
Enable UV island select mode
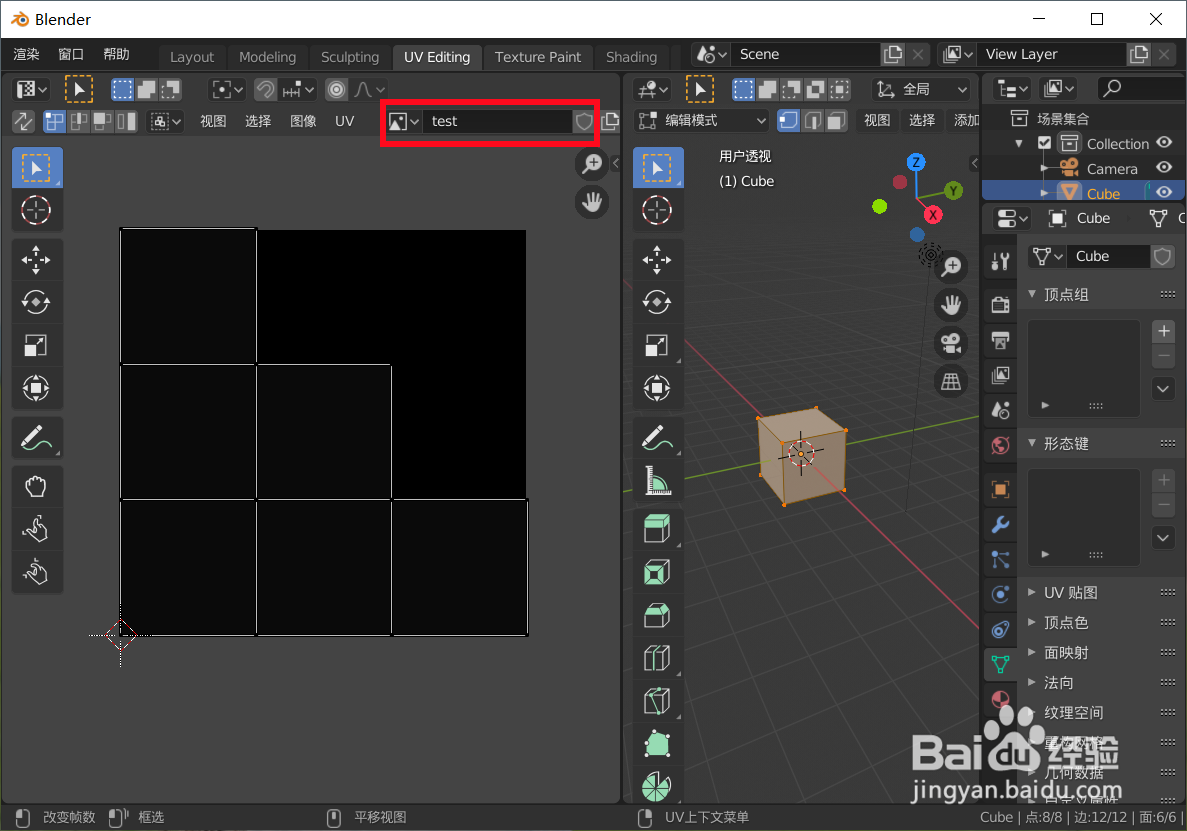click(x=126, y=121)
